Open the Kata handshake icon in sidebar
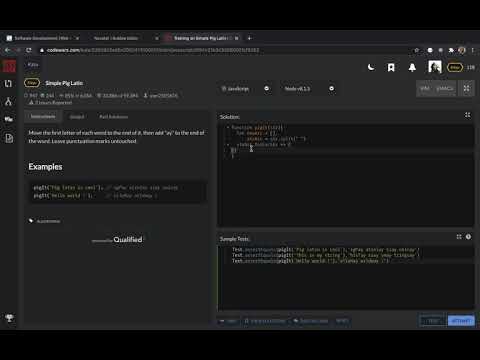 point(8,119)
